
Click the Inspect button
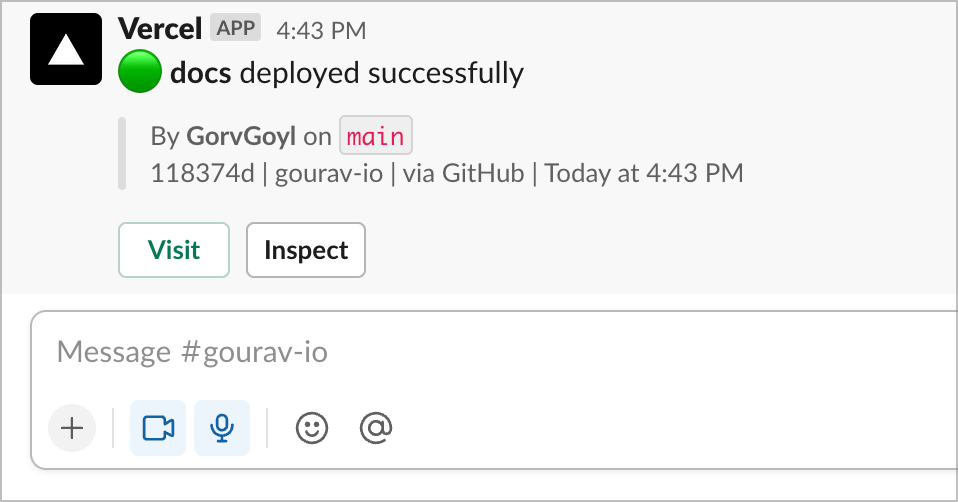coord(306,250)
